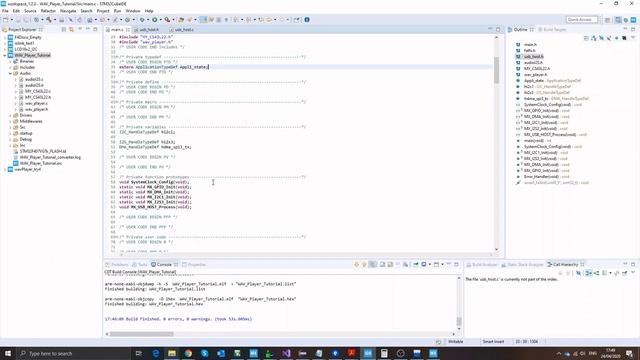Collapse the WAV_Player_Tutorial project

coord(5,55)
